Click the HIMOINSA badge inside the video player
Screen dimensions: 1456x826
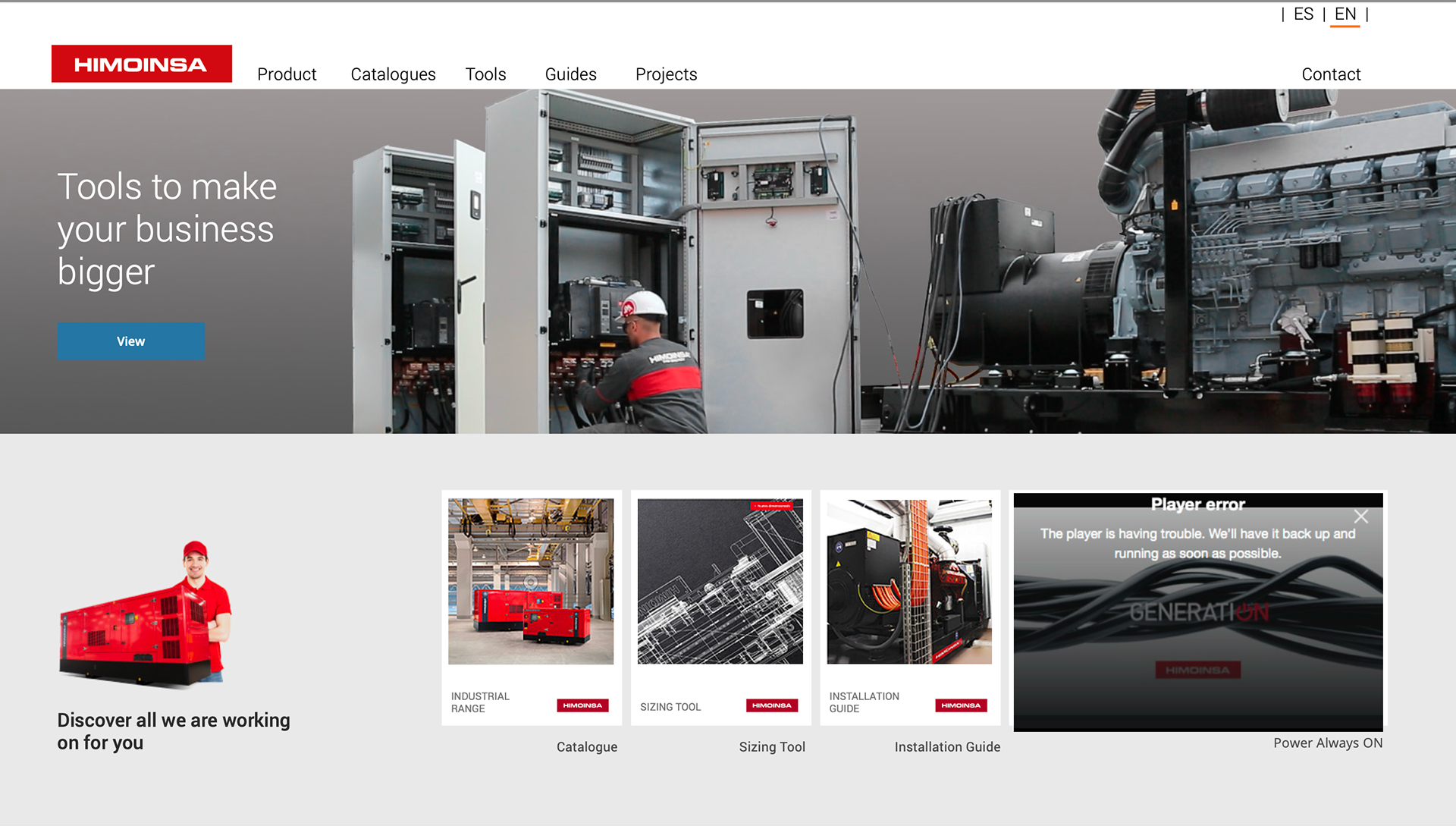1197,670
